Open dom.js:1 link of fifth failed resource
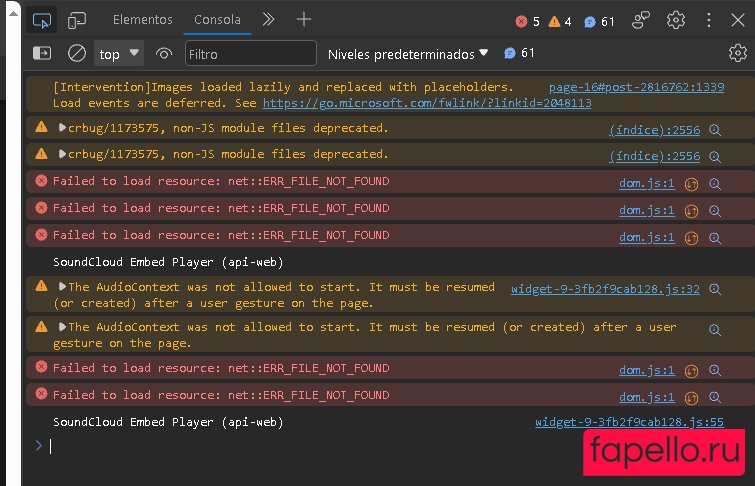755x486 pixels. click(646, 397)
